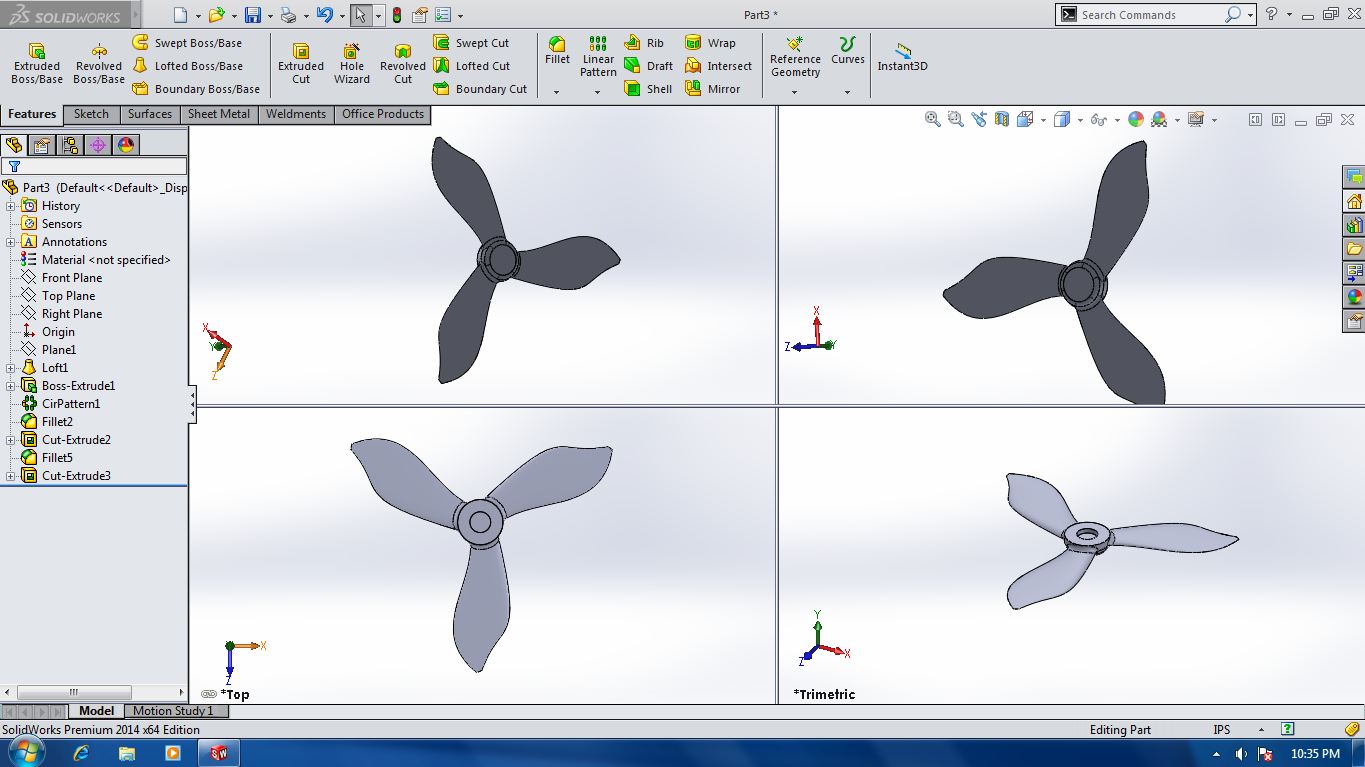
Task: Click the Lofted Cut tool
Action: [471, 66]
